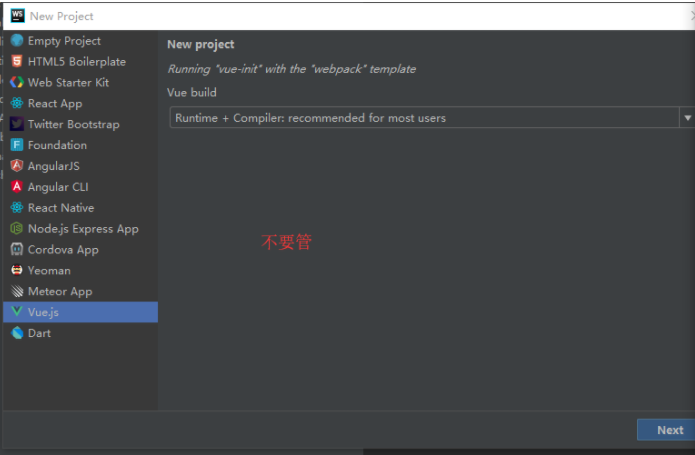The image size is (695, 455).
Task: Select the Empty Project globe icon
Action: click(17, 40)
